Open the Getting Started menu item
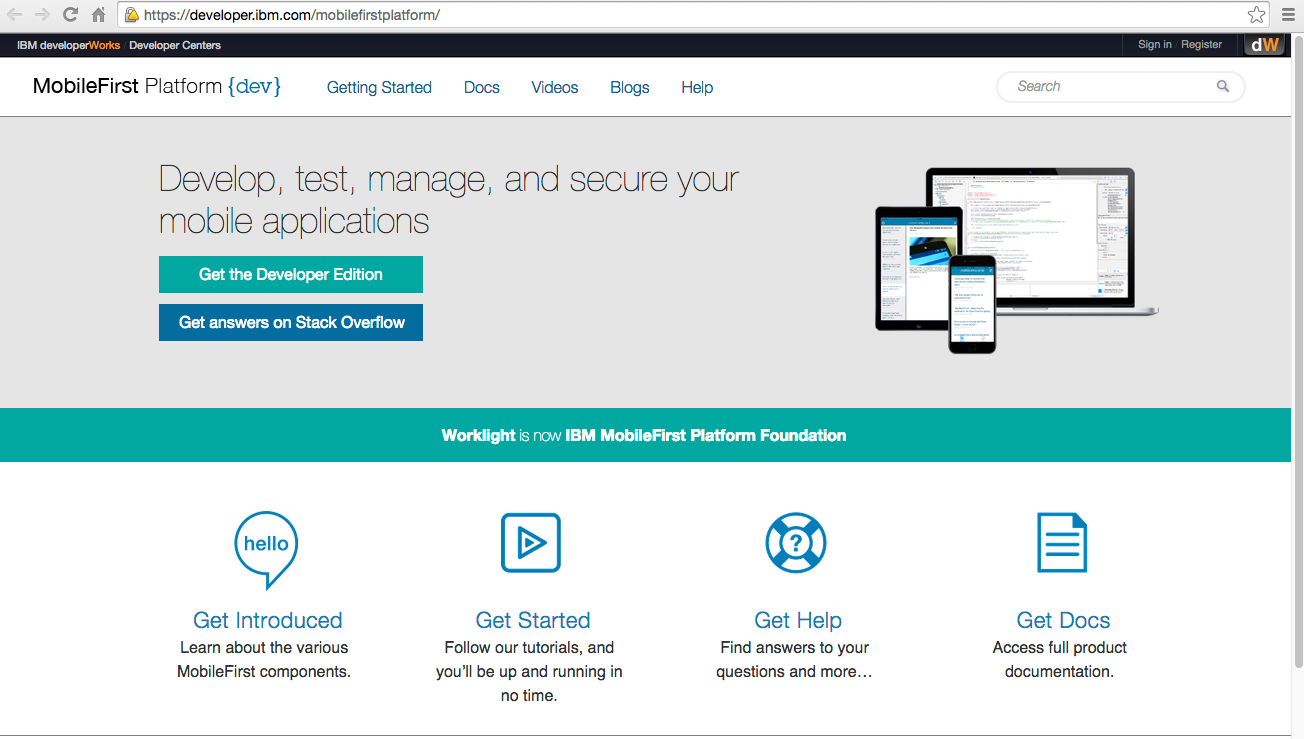This screenshot has height=739, width=1304. (379, 88)
